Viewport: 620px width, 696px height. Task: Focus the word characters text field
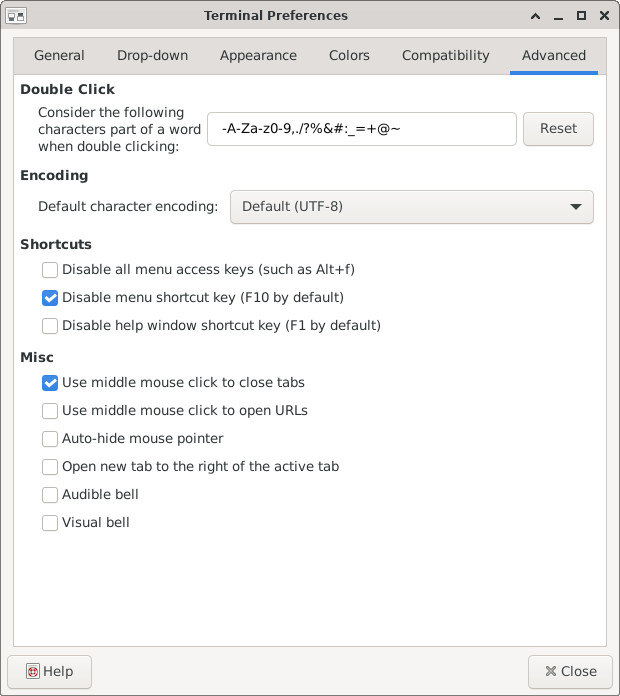[362, 129]
